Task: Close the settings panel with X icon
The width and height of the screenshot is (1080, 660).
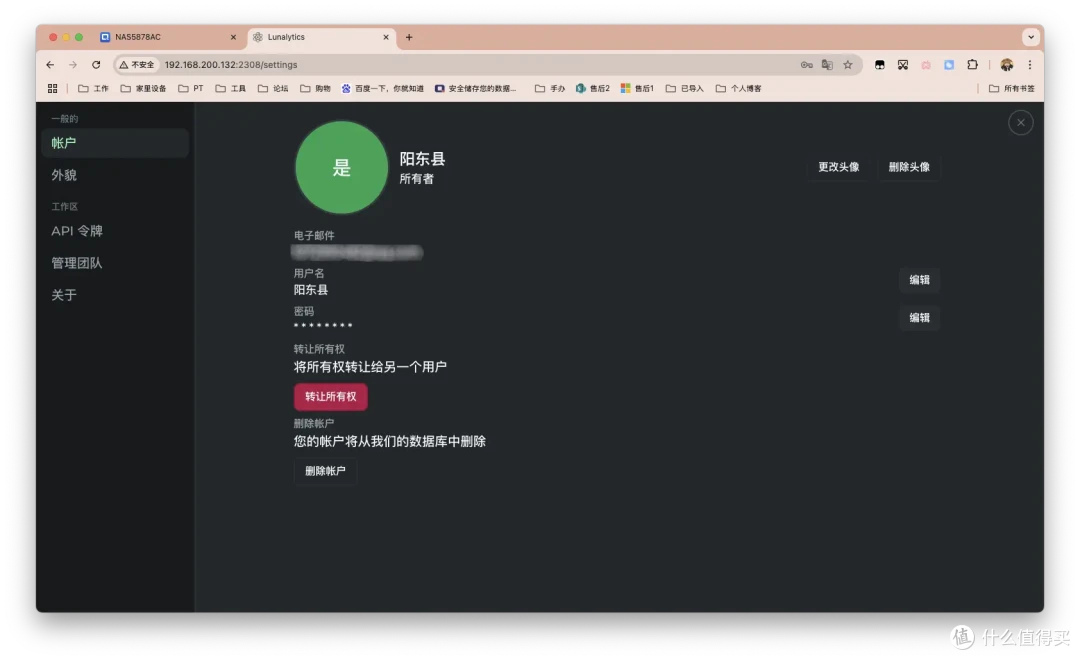Action: click(1020, 123)
